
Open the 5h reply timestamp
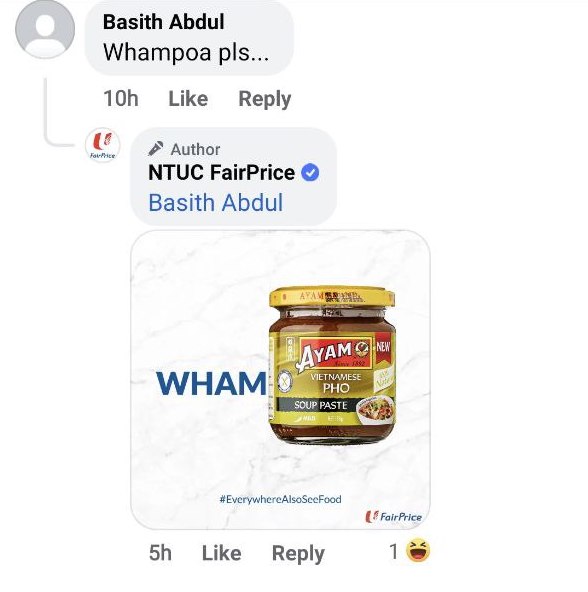[x=160, y=553]
